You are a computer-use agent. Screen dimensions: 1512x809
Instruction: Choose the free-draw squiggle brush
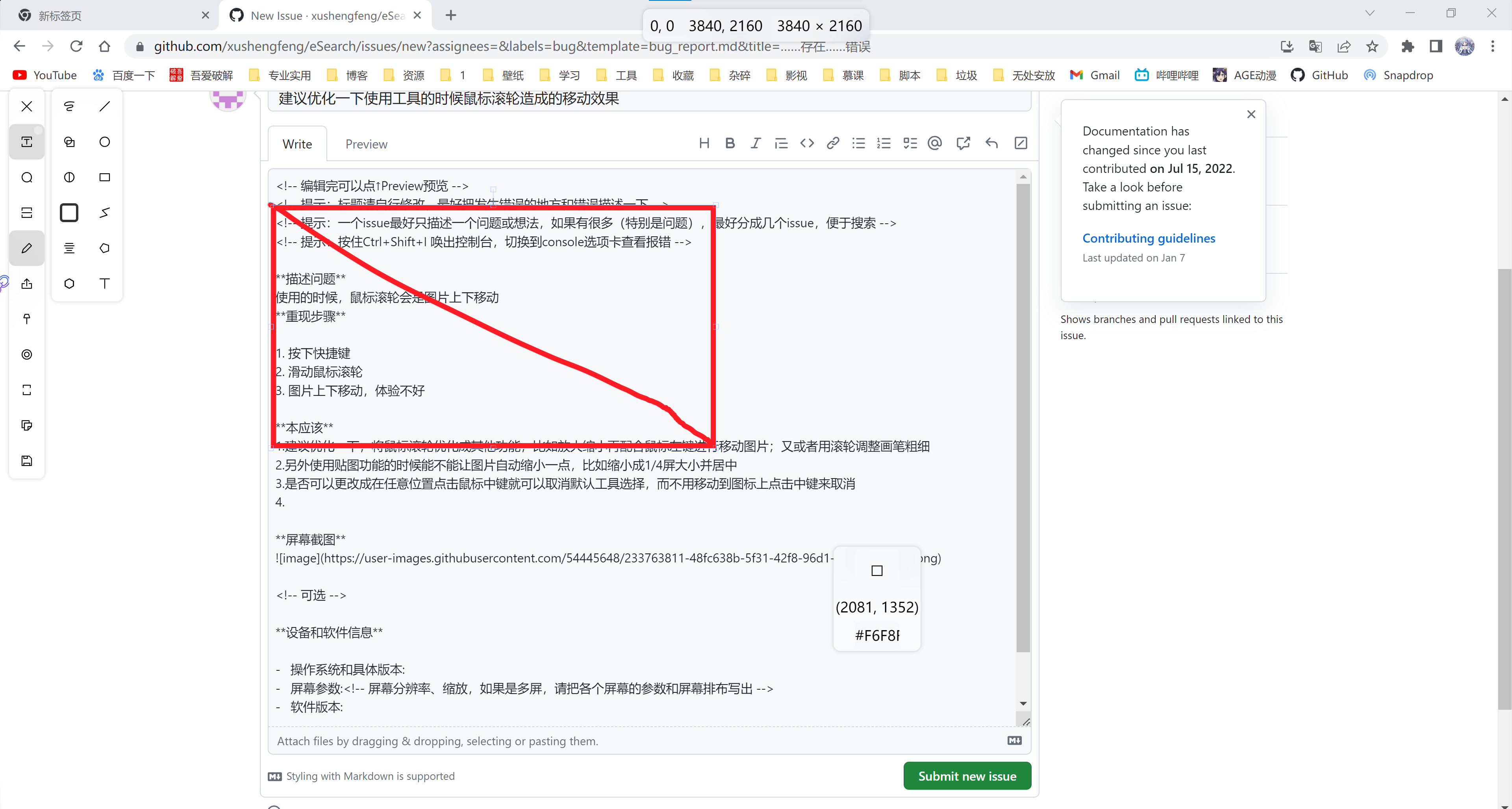point(69,106)
